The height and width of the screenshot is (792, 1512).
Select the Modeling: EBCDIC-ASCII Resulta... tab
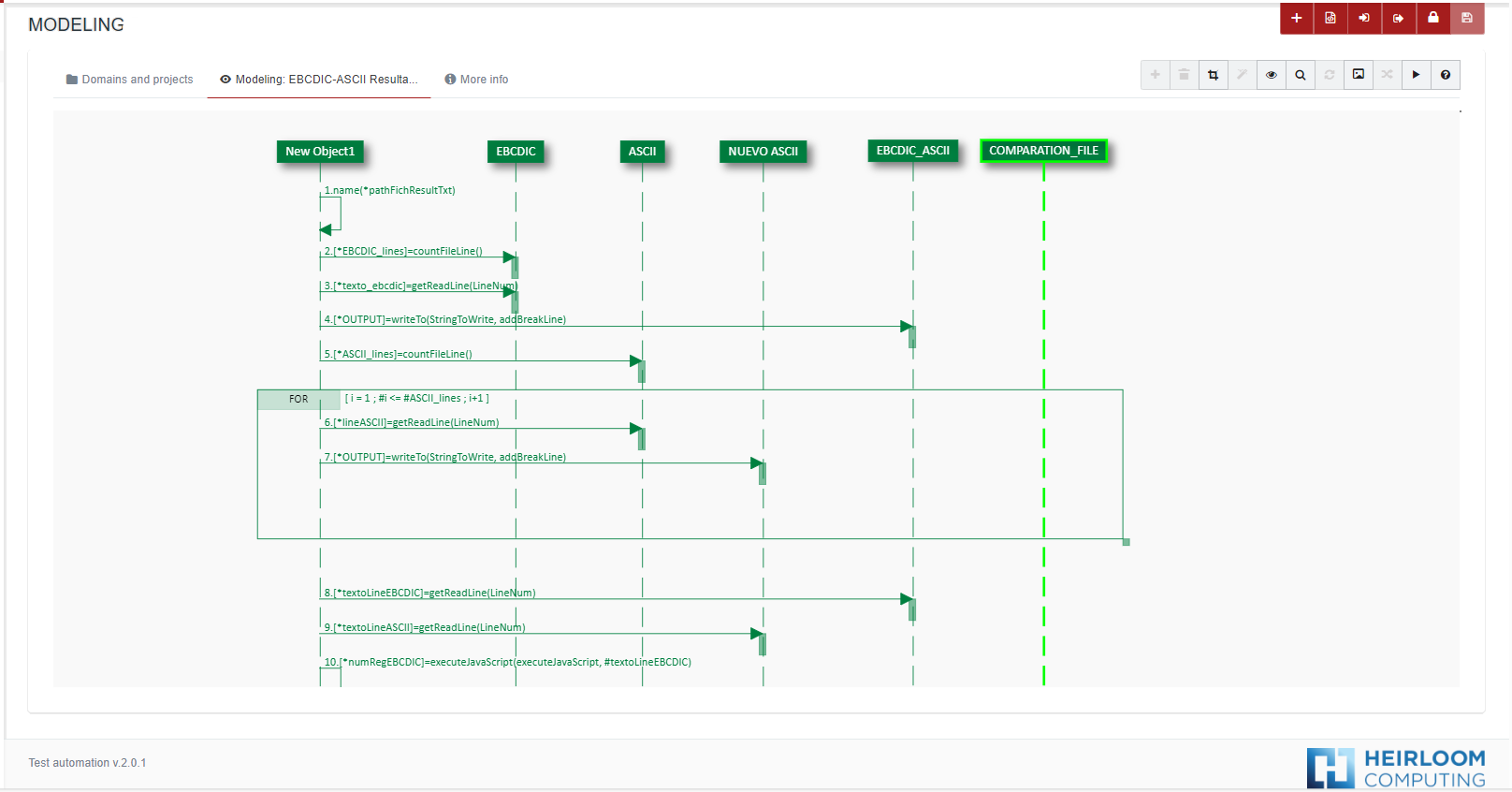318,80
